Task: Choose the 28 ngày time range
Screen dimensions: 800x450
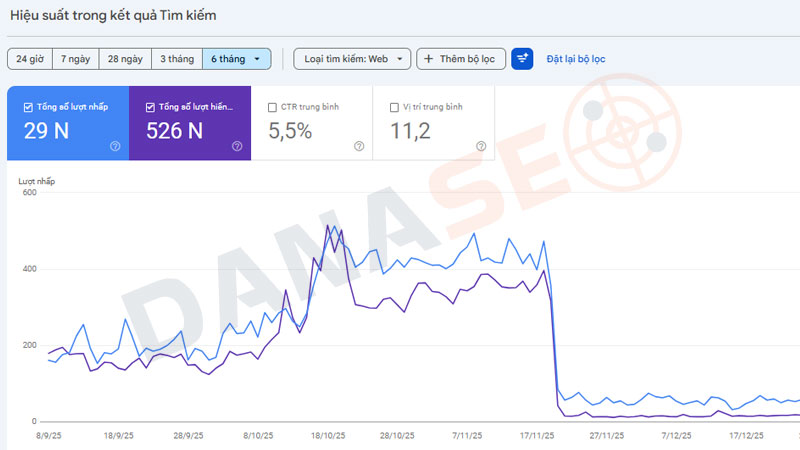Action: coord(124,59)
